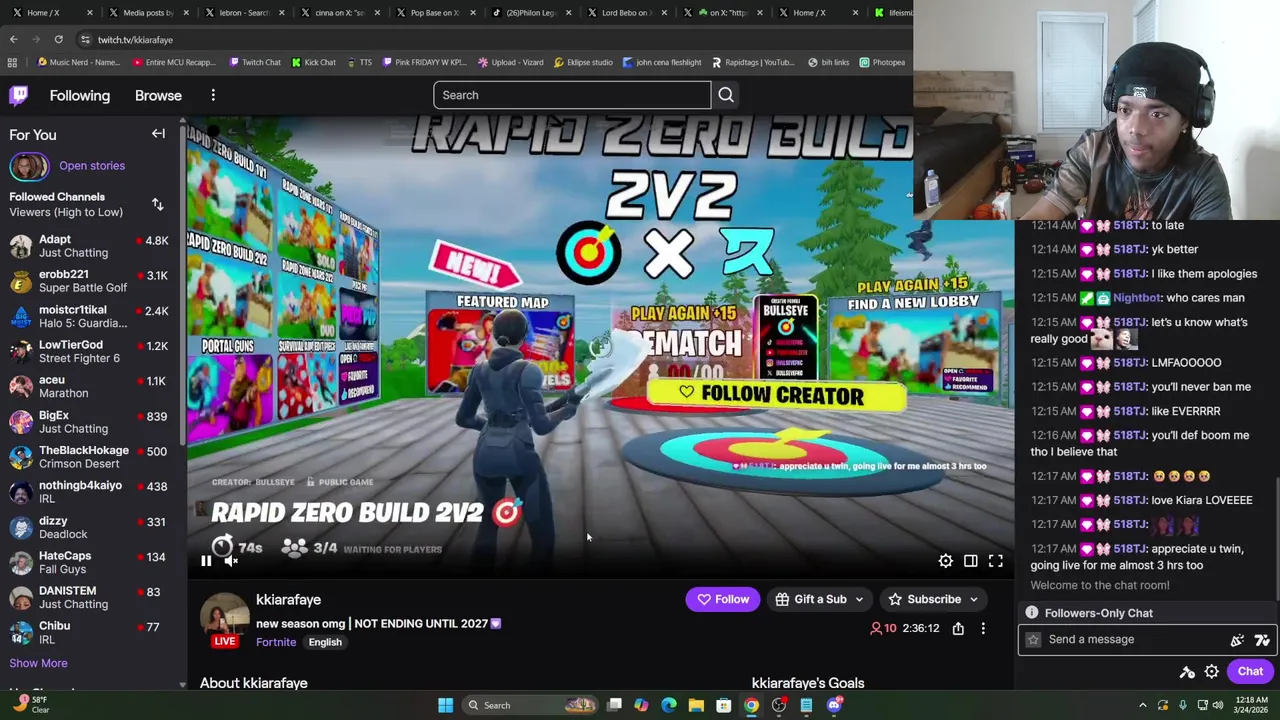Open the stream's more options kebab menu
1280x720 pixels.
[983, 628]
